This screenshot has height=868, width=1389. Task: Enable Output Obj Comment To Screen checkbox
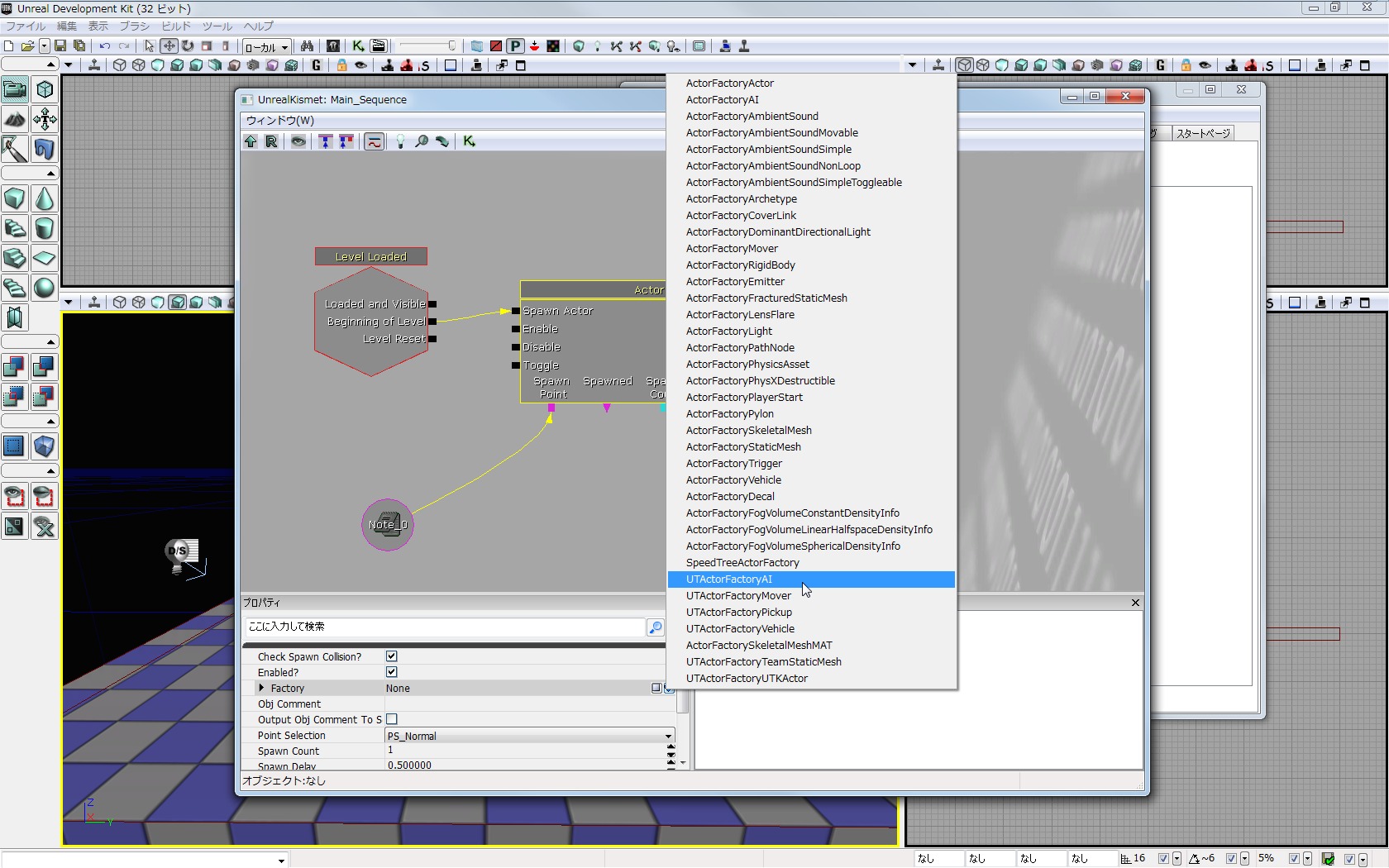click(392, 719)
